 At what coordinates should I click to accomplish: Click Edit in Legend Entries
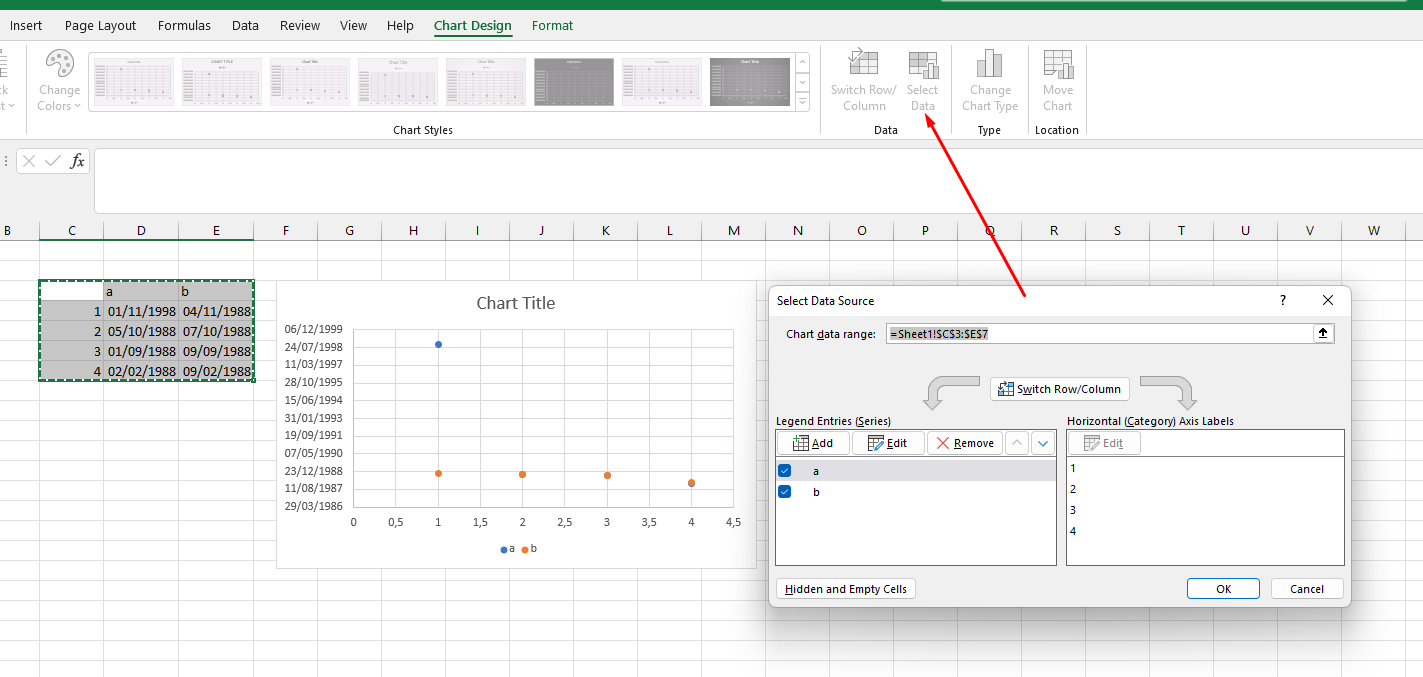888,443
